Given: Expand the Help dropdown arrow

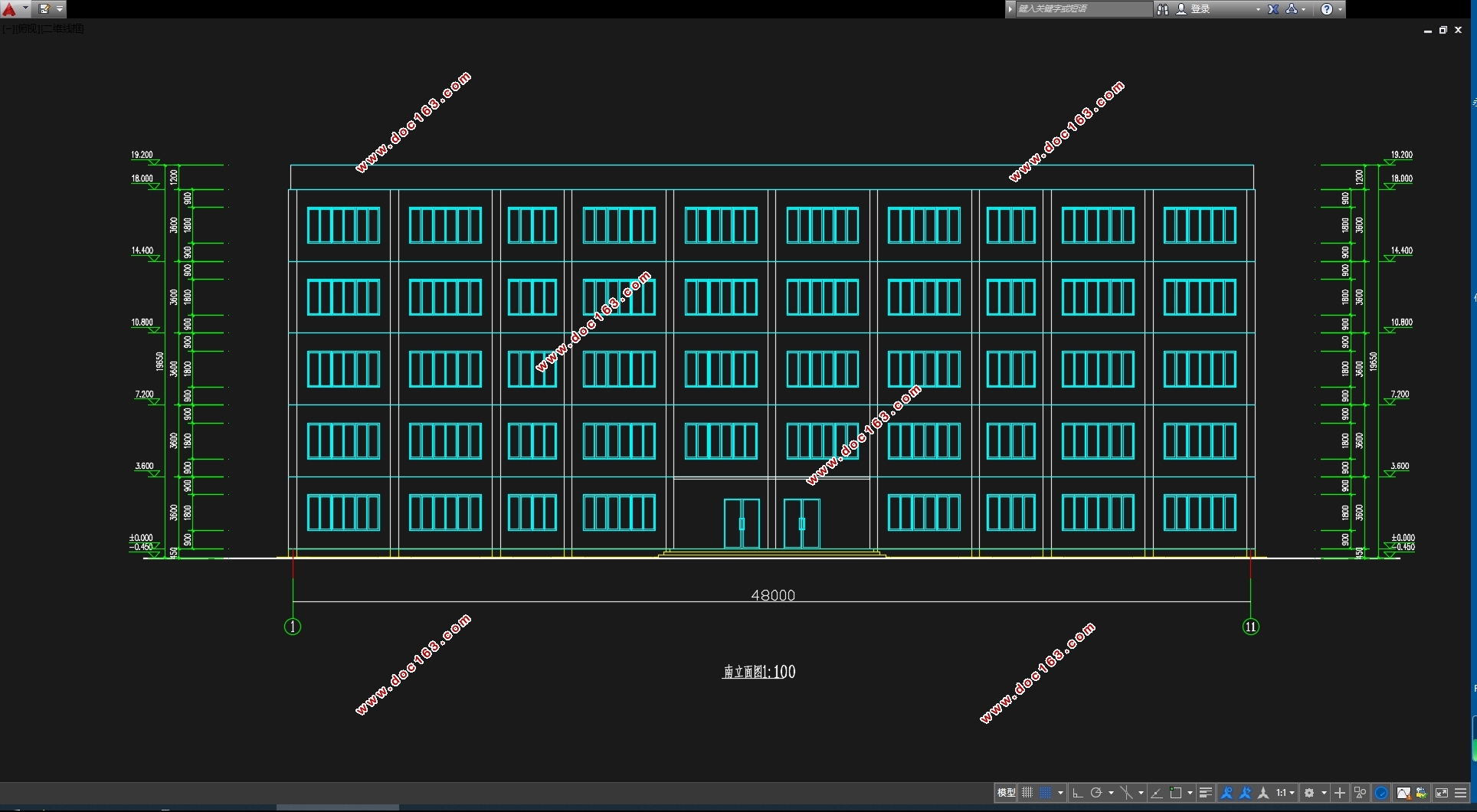Looking at the screenshot, I should pyautogui.click(x=1340, y=9).
